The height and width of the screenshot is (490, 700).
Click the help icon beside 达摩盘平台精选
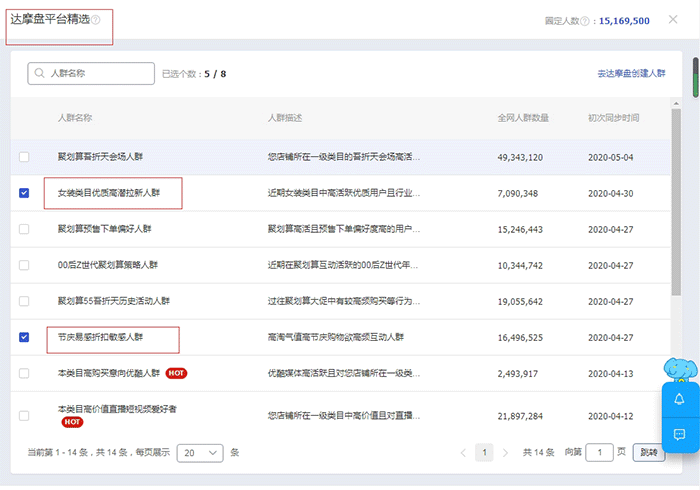[96, 20]
